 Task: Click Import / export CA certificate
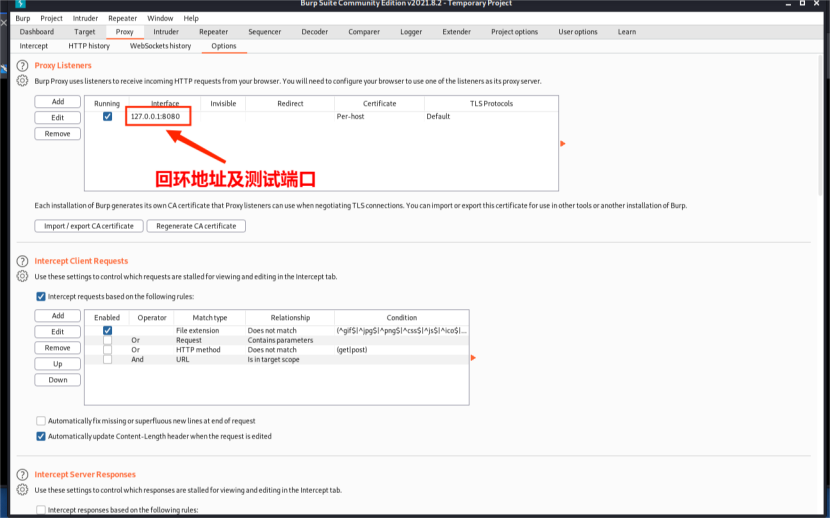(x=89, y=226)
